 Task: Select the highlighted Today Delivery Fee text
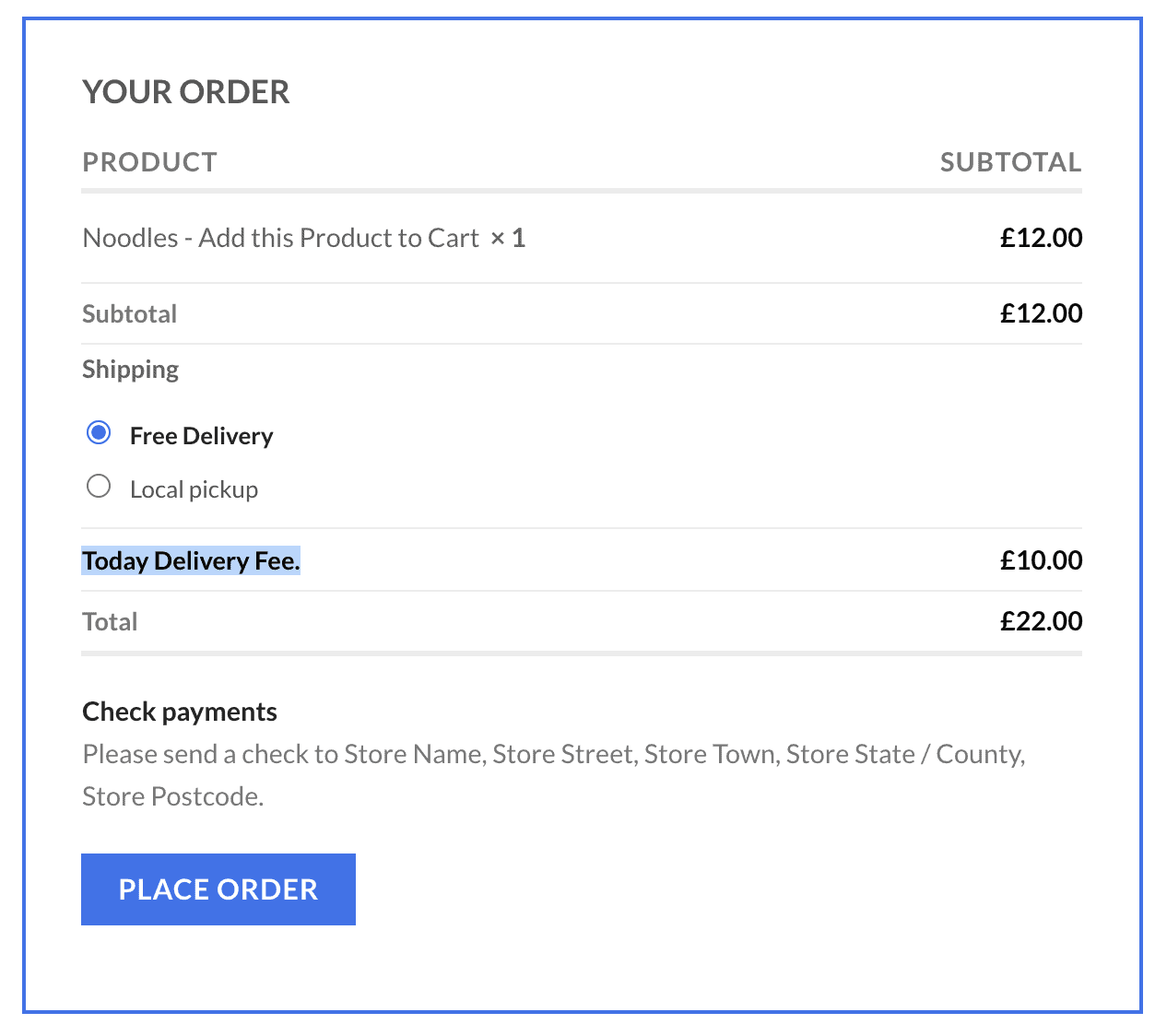(191, 560)
